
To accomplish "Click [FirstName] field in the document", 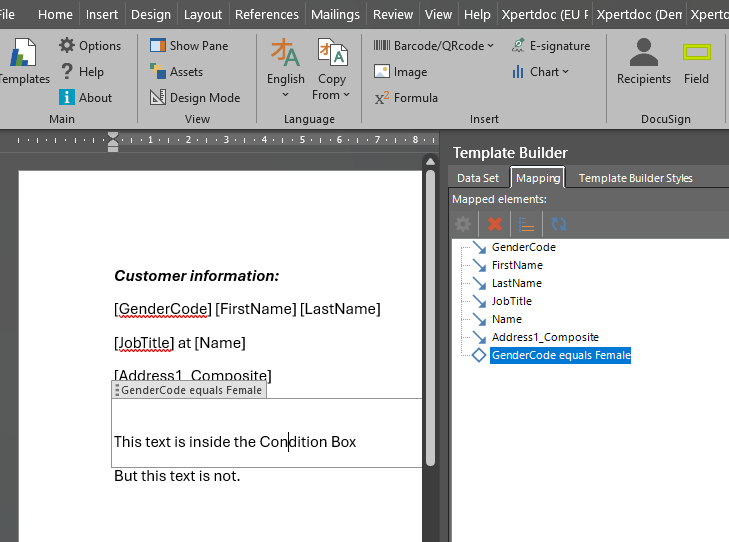I will click(256, 309).
